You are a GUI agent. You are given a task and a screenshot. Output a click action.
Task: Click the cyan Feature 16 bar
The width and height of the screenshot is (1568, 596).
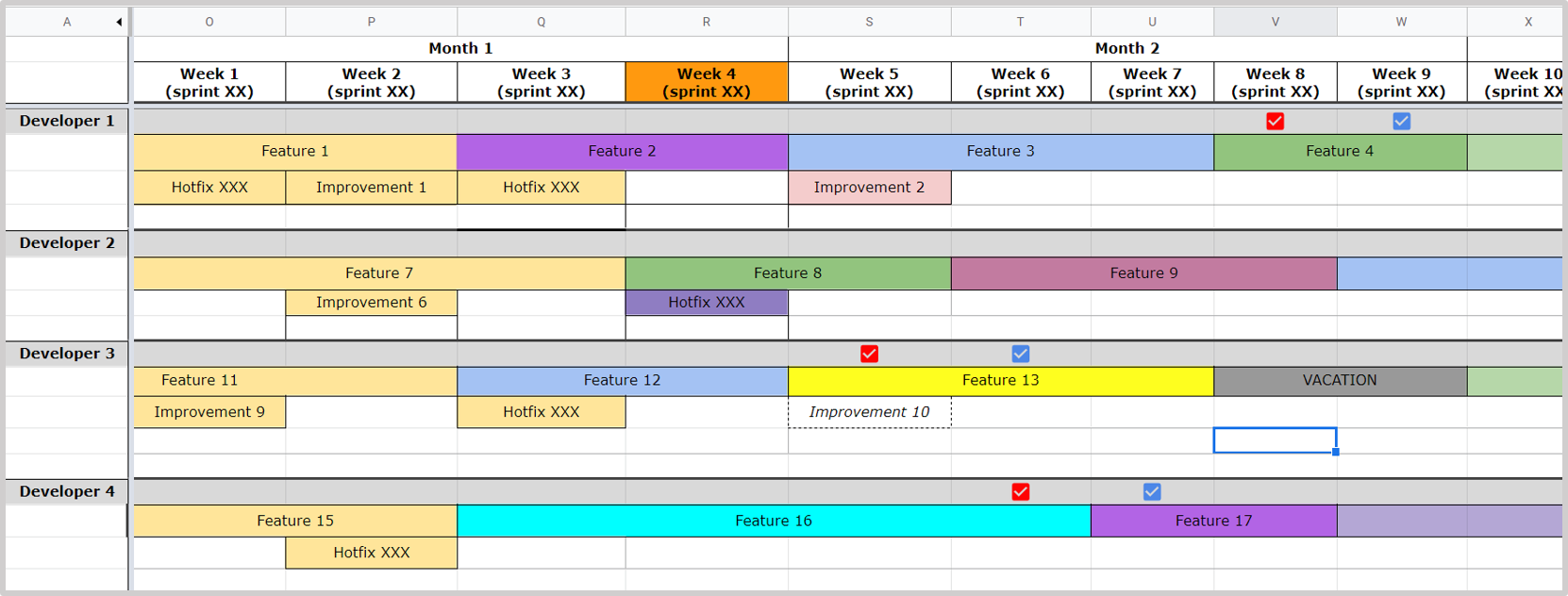pyautogui.click(x=773, y=521)
